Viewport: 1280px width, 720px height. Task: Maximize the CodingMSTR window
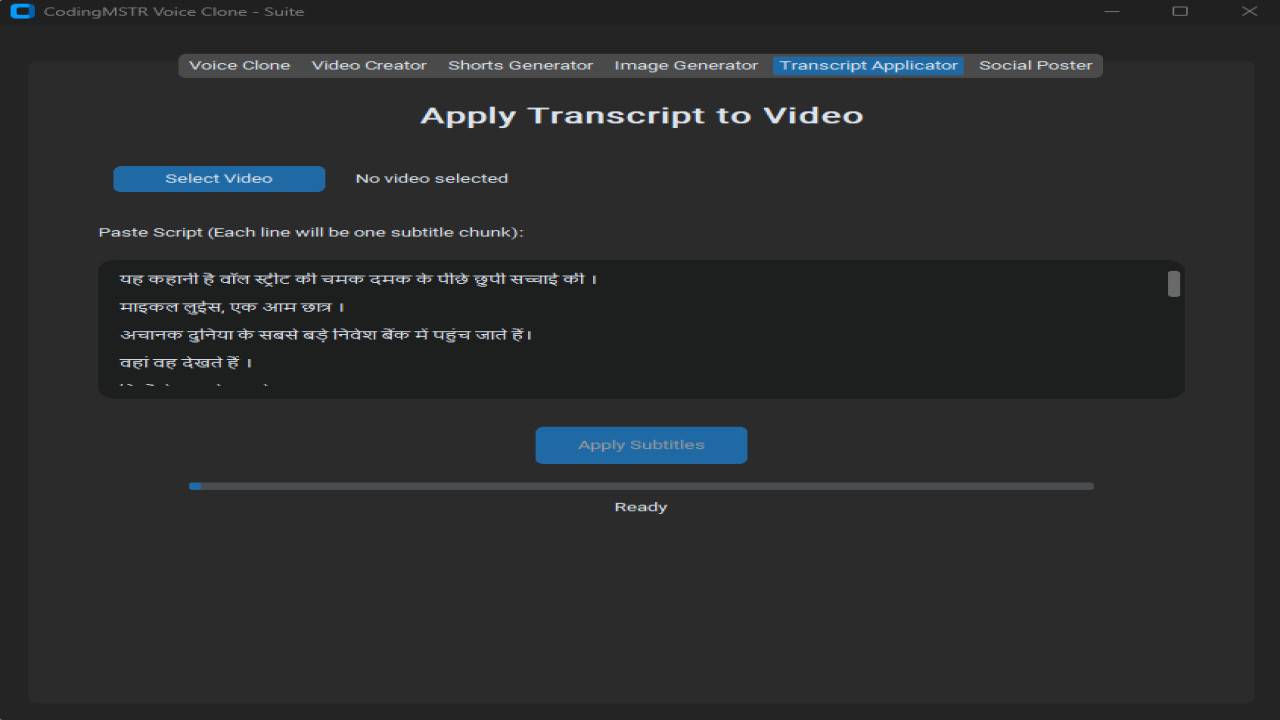coord(1180,12)
